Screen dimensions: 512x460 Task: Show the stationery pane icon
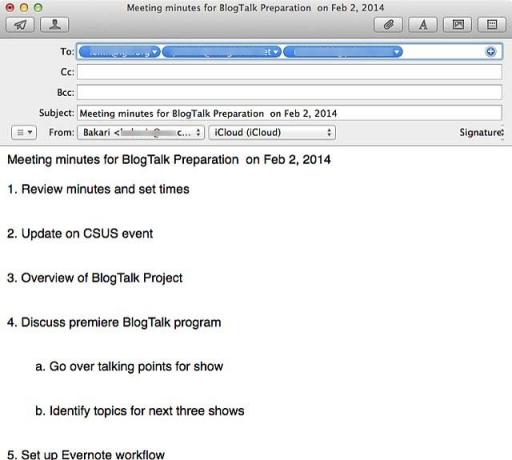click(x=492, y=25)
